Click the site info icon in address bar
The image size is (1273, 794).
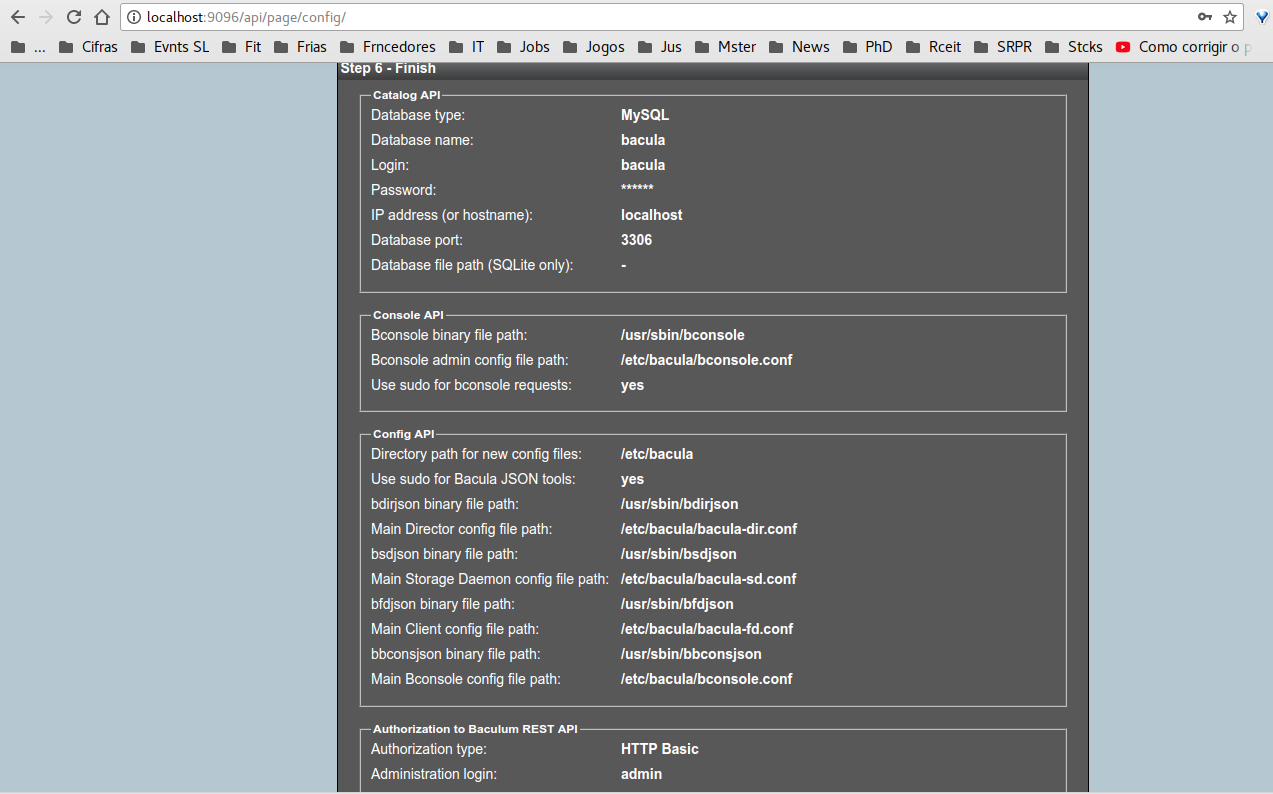click(134, 17)
